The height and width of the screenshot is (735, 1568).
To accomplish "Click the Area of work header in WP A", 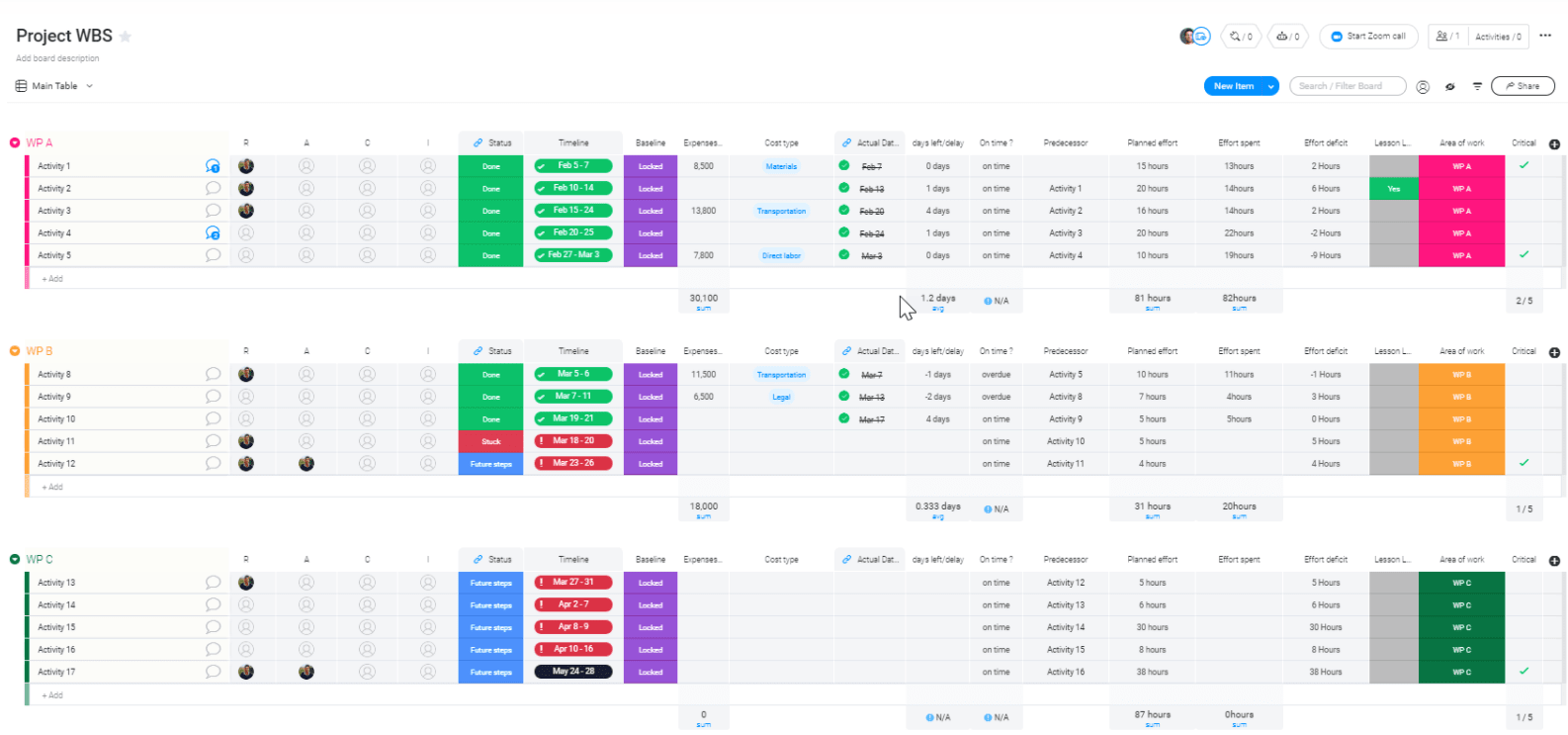I will (x=1461, y=143).
